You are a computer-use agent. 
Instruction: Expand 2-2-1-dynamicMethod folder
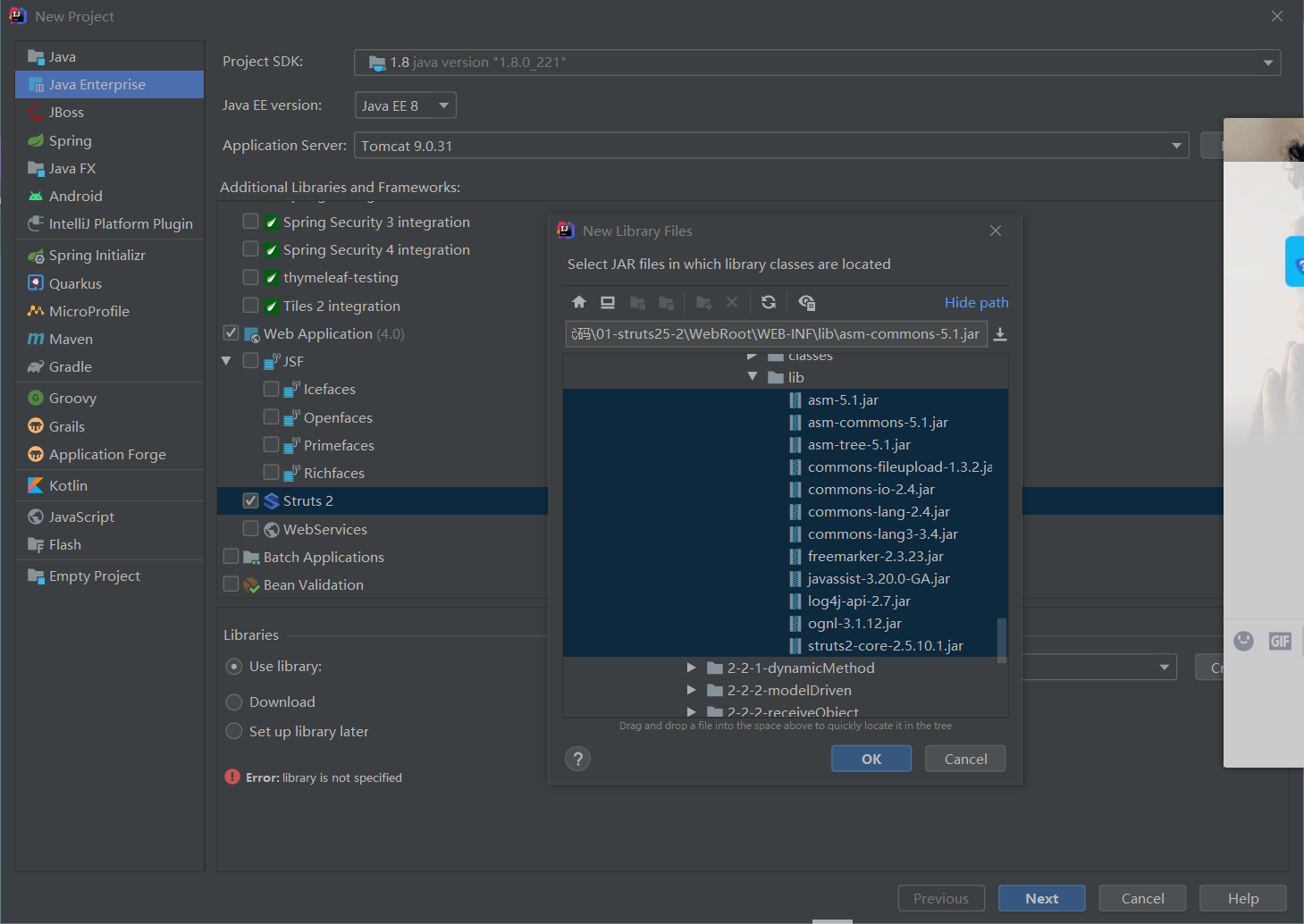(x=691, y=668)
